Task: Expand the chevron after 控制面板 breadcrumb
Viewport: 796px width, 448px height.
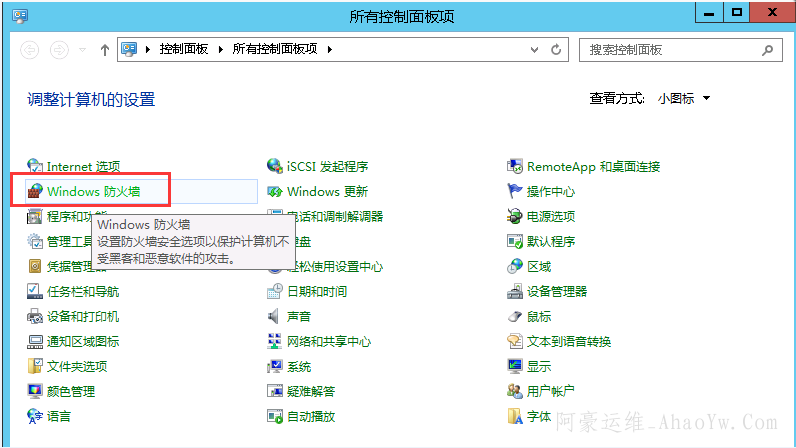Action: click(x=221, y=49)
